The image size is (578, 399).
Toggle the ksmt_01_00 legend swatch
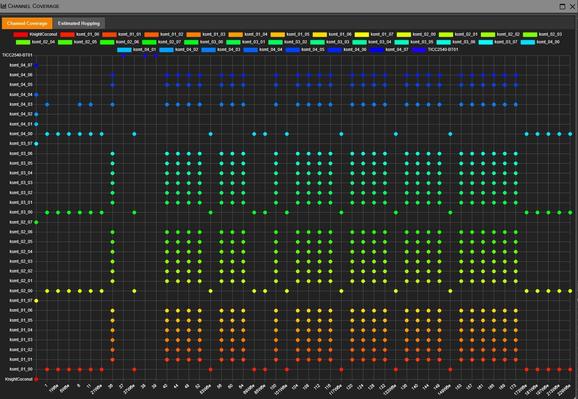tap(67, 34)
